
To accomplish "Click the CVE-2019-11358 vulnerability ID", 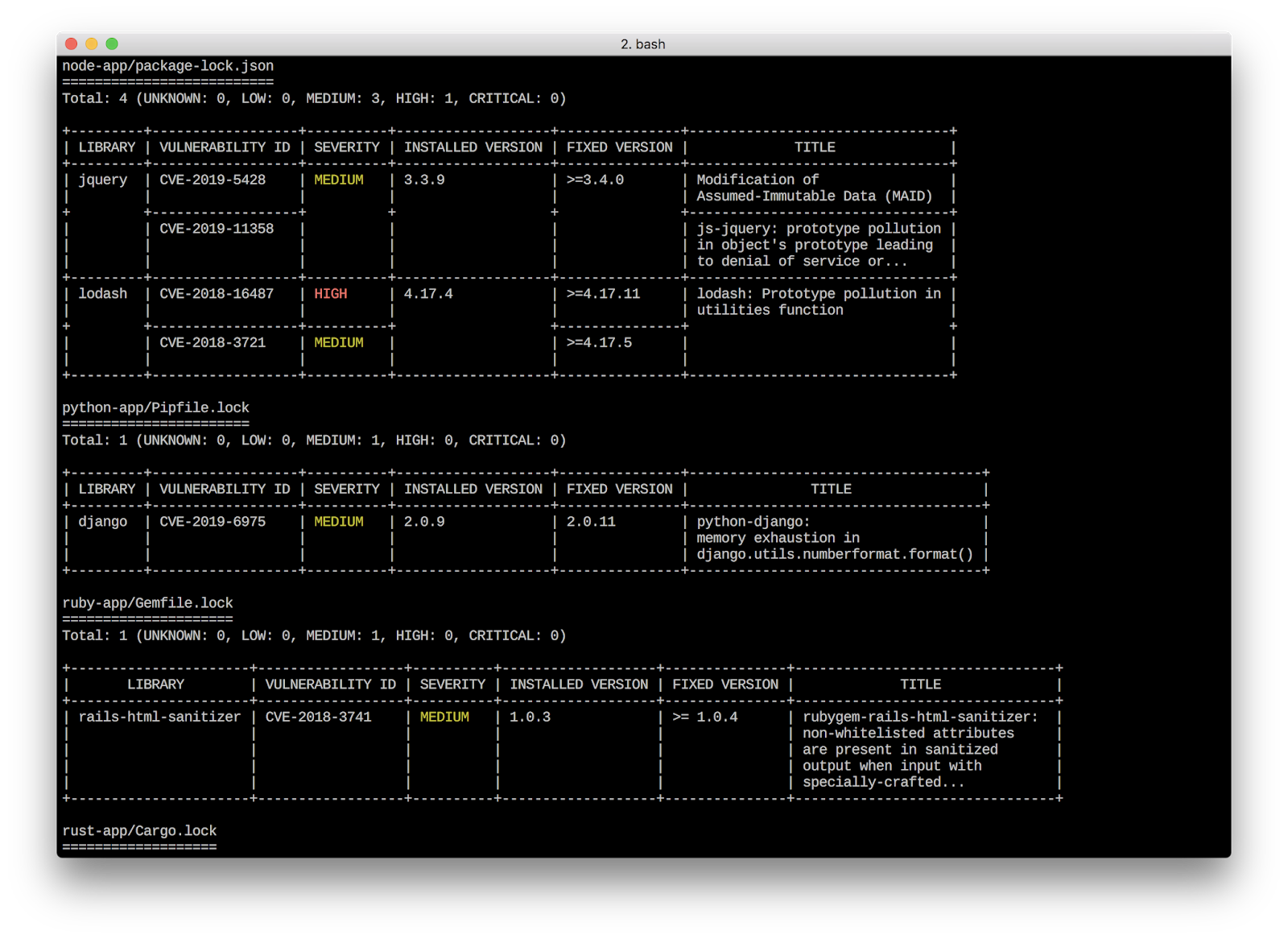I will [217, 228].
